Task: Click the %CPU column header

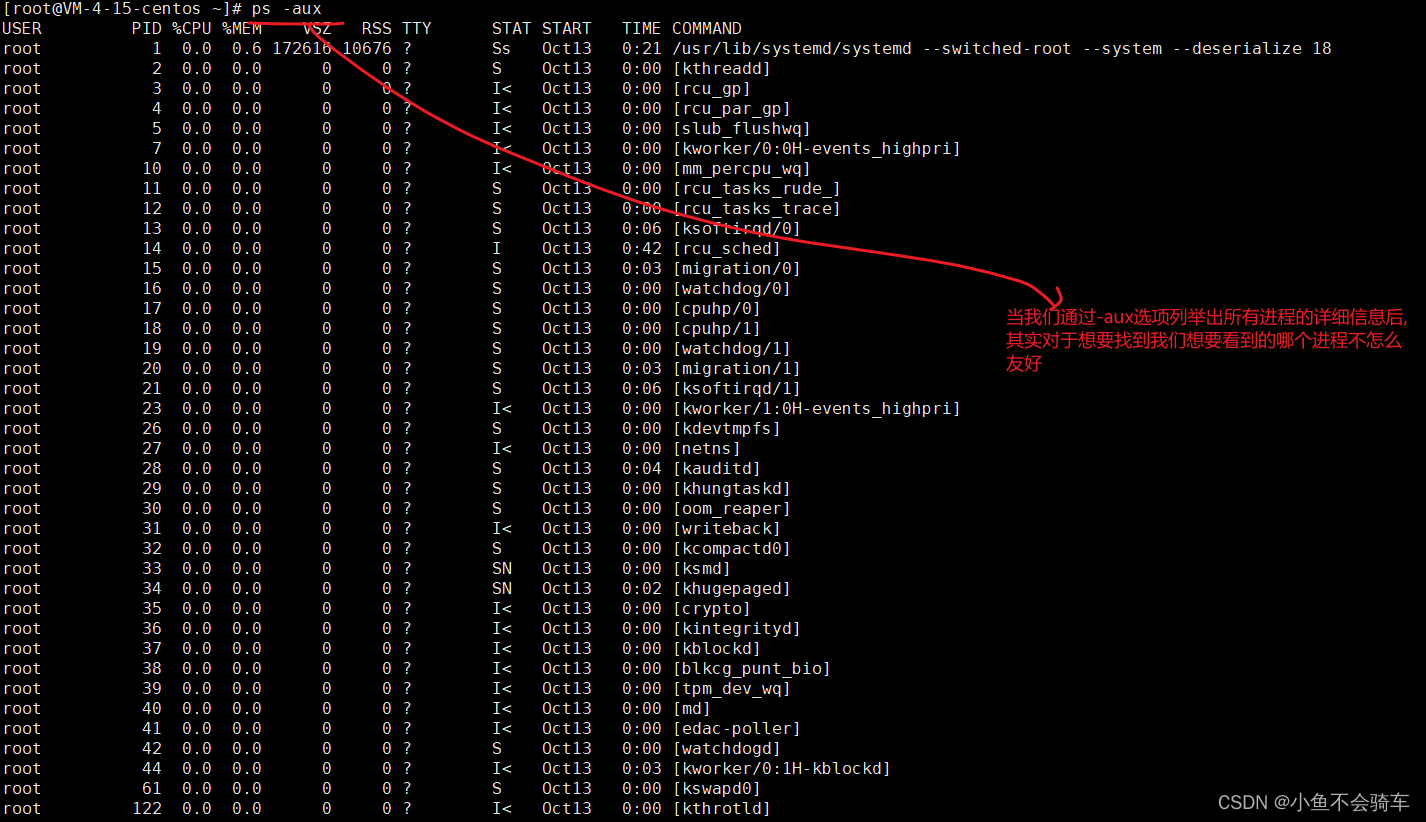Action: click(x=192, y=29)
